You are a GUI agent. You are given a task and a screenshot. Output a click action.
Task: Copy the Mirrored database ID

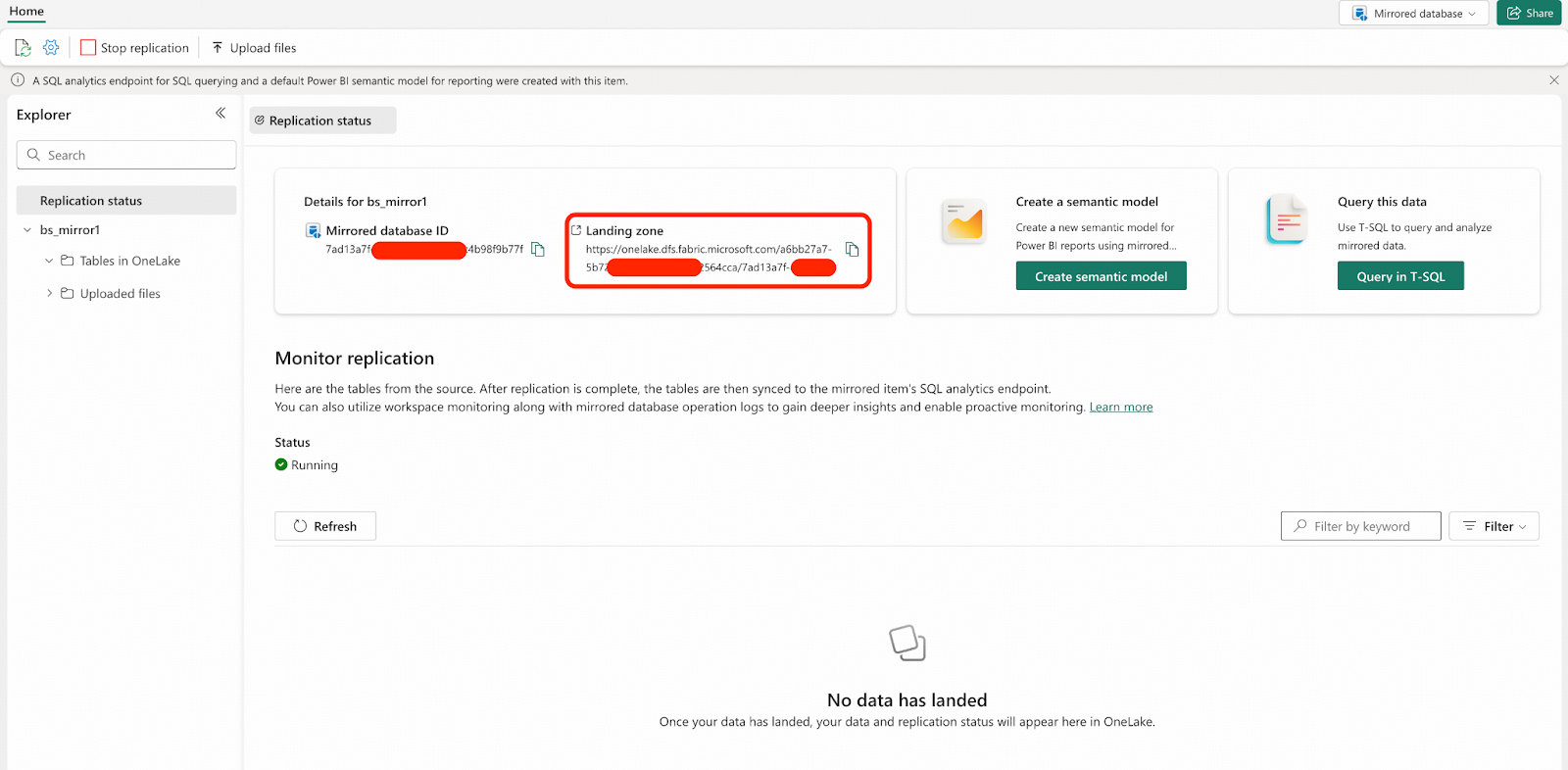click(x=538, y=250)
